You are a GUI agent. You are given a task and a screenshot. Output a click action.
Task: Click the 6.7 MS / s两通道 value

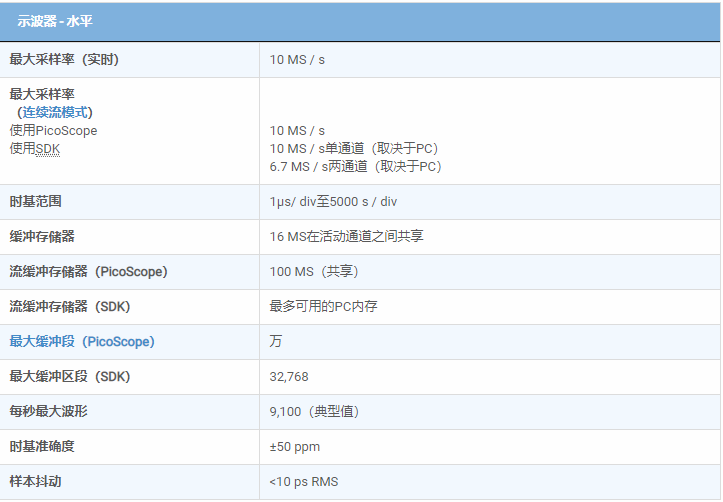(355, 166)
